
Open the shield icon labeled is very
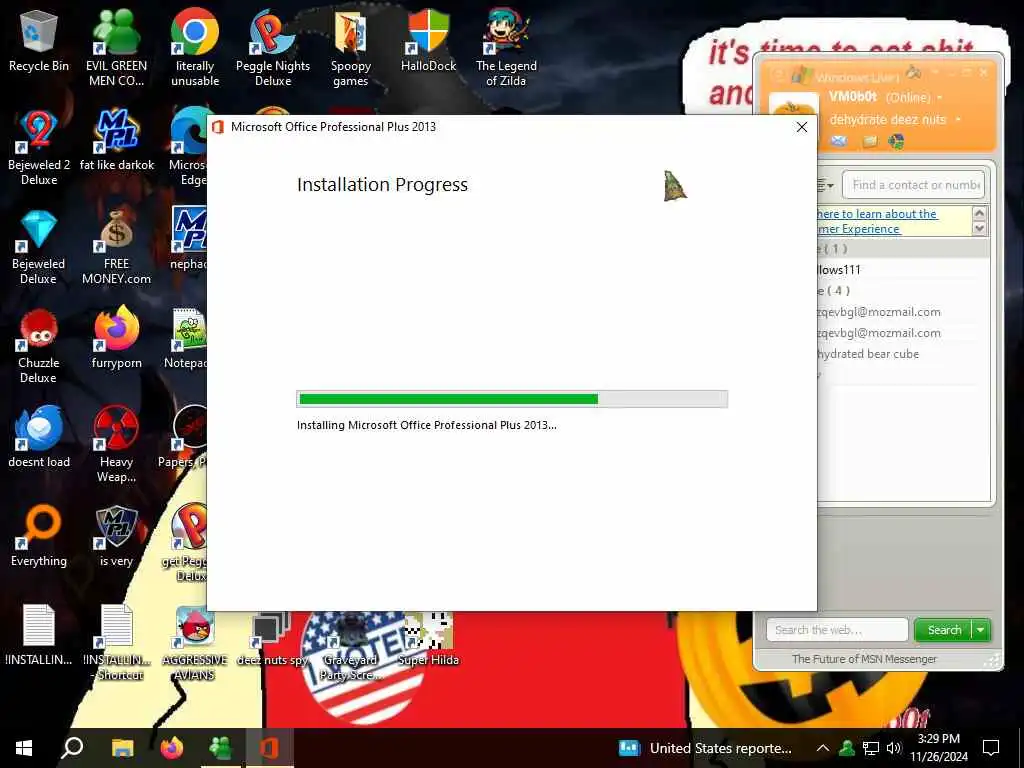tap(116, 537)
